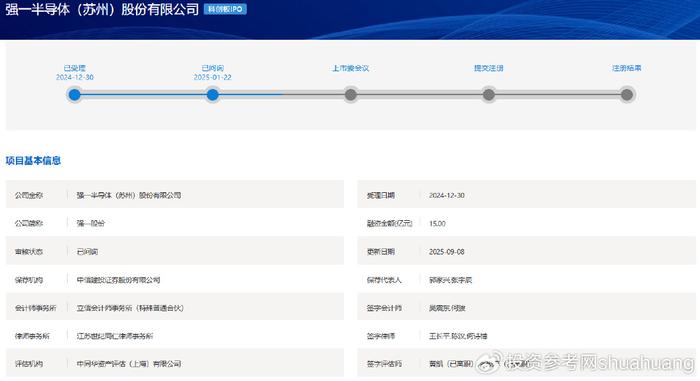Select the 签字律师 field label
The height and width of the screenshot is (381, 700).
click(381, 336)
